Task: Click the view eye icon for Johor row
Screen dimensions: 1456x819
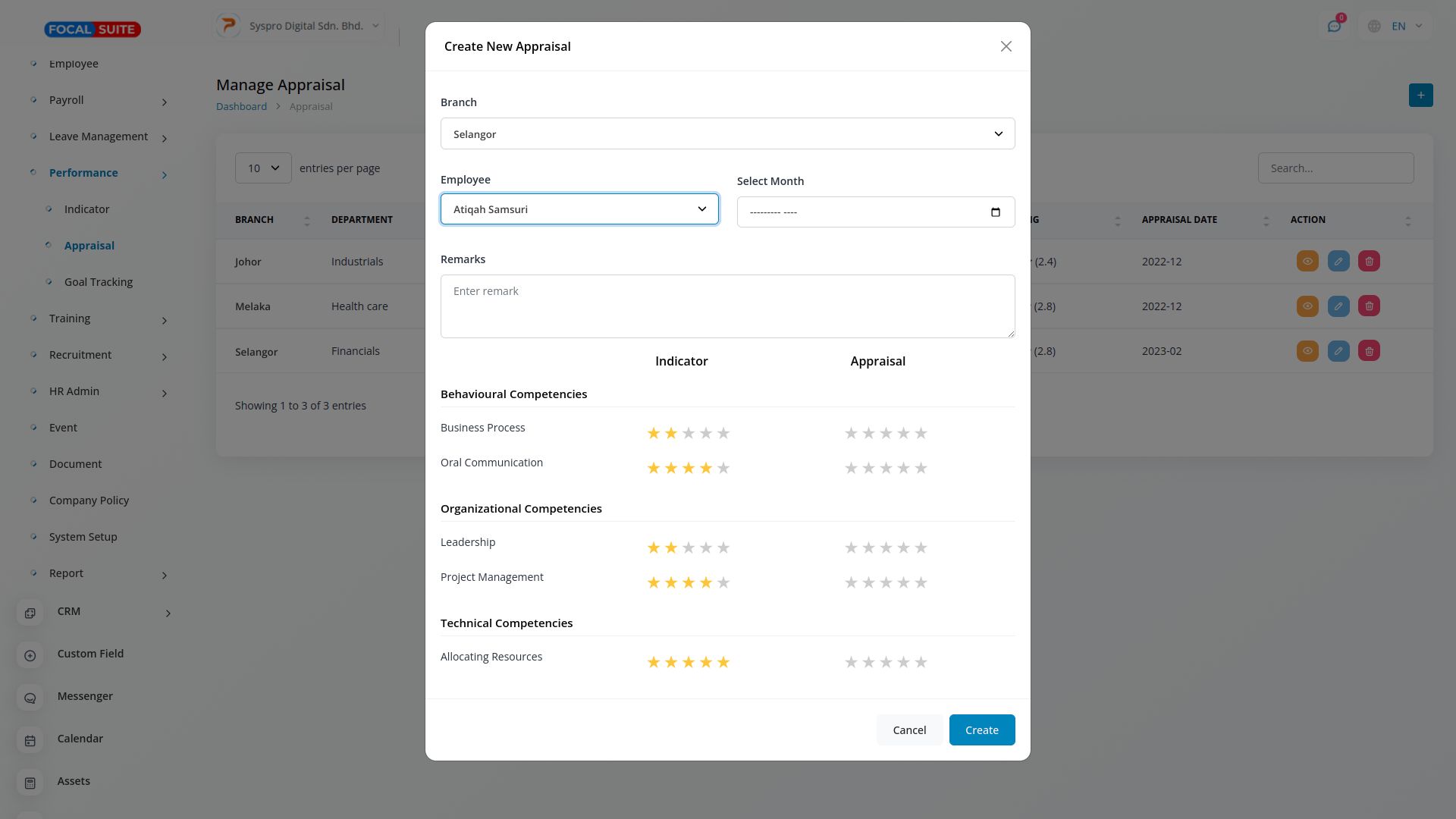Action: coord(1307,262)
